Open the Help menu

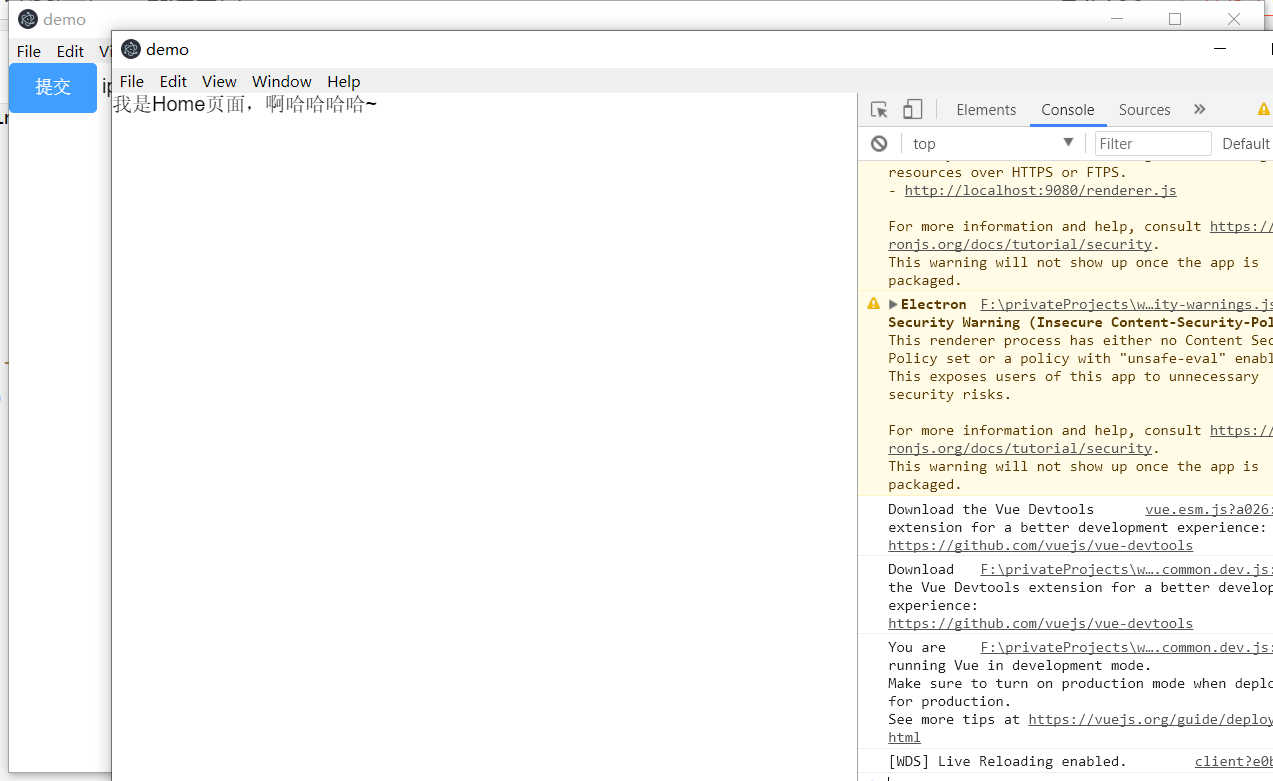[344, 82]
